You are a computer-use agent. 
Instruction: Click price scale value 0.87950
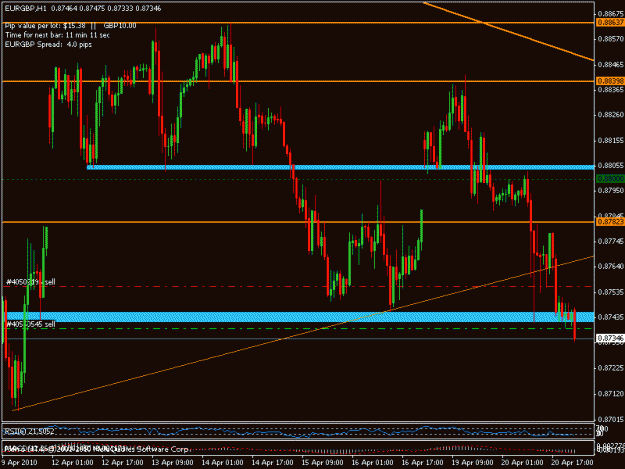click(610, 190)
